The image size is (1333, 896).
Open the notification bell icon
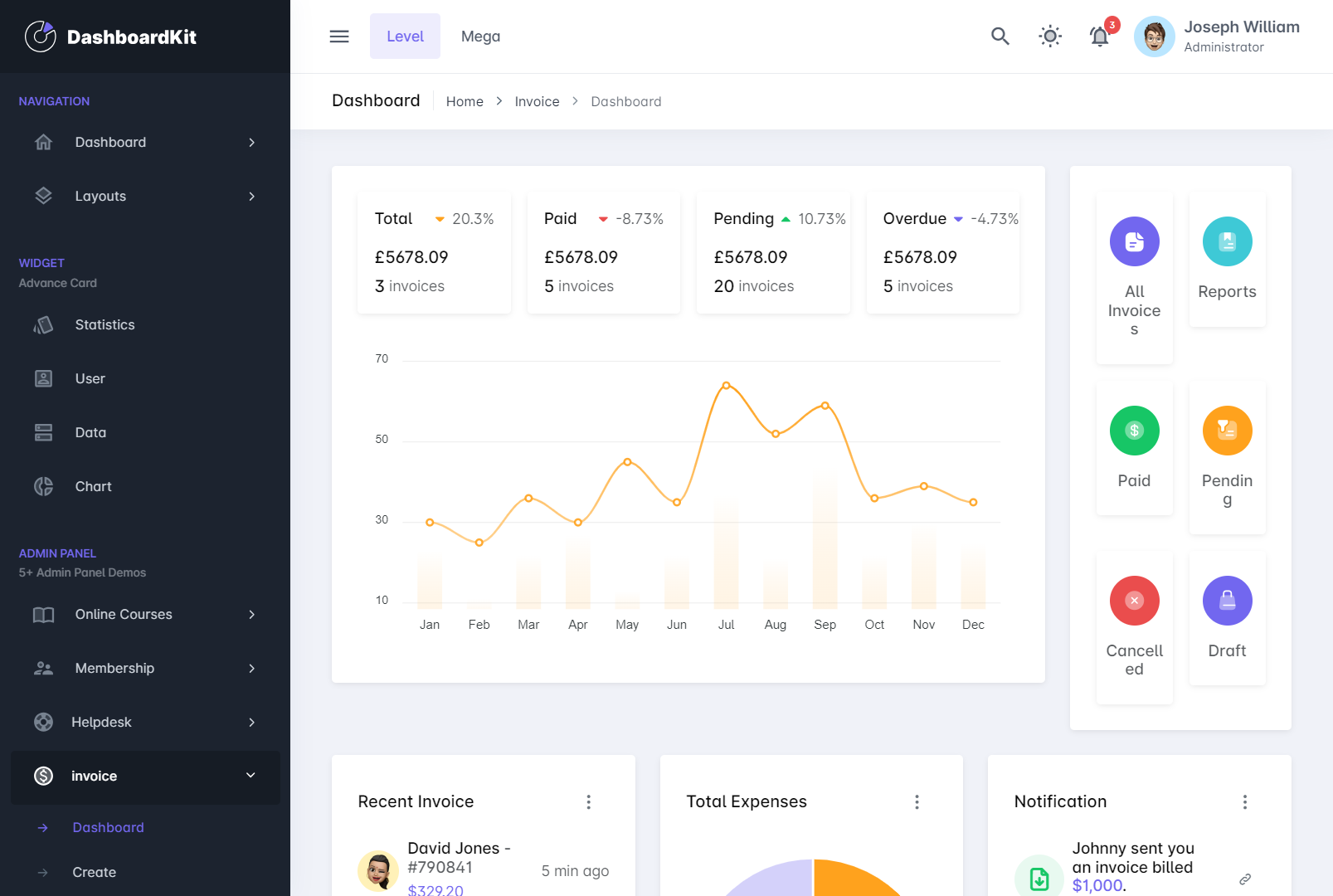(1099, 37)
